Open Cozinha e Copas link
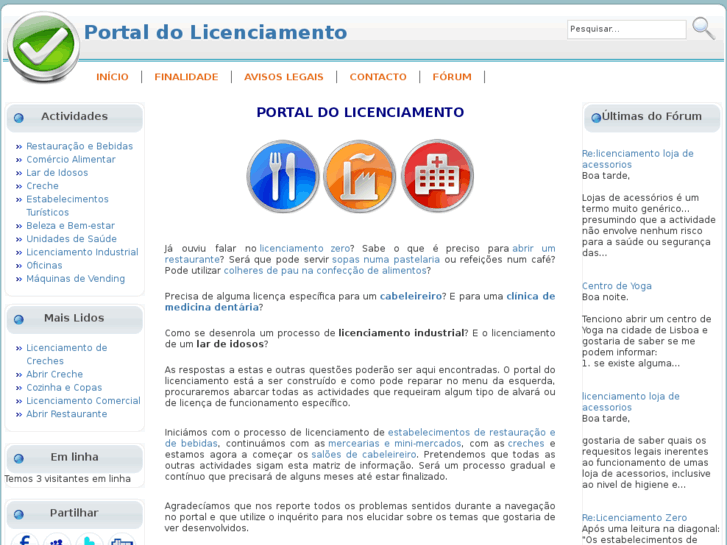727x545 pixels. 64,388
